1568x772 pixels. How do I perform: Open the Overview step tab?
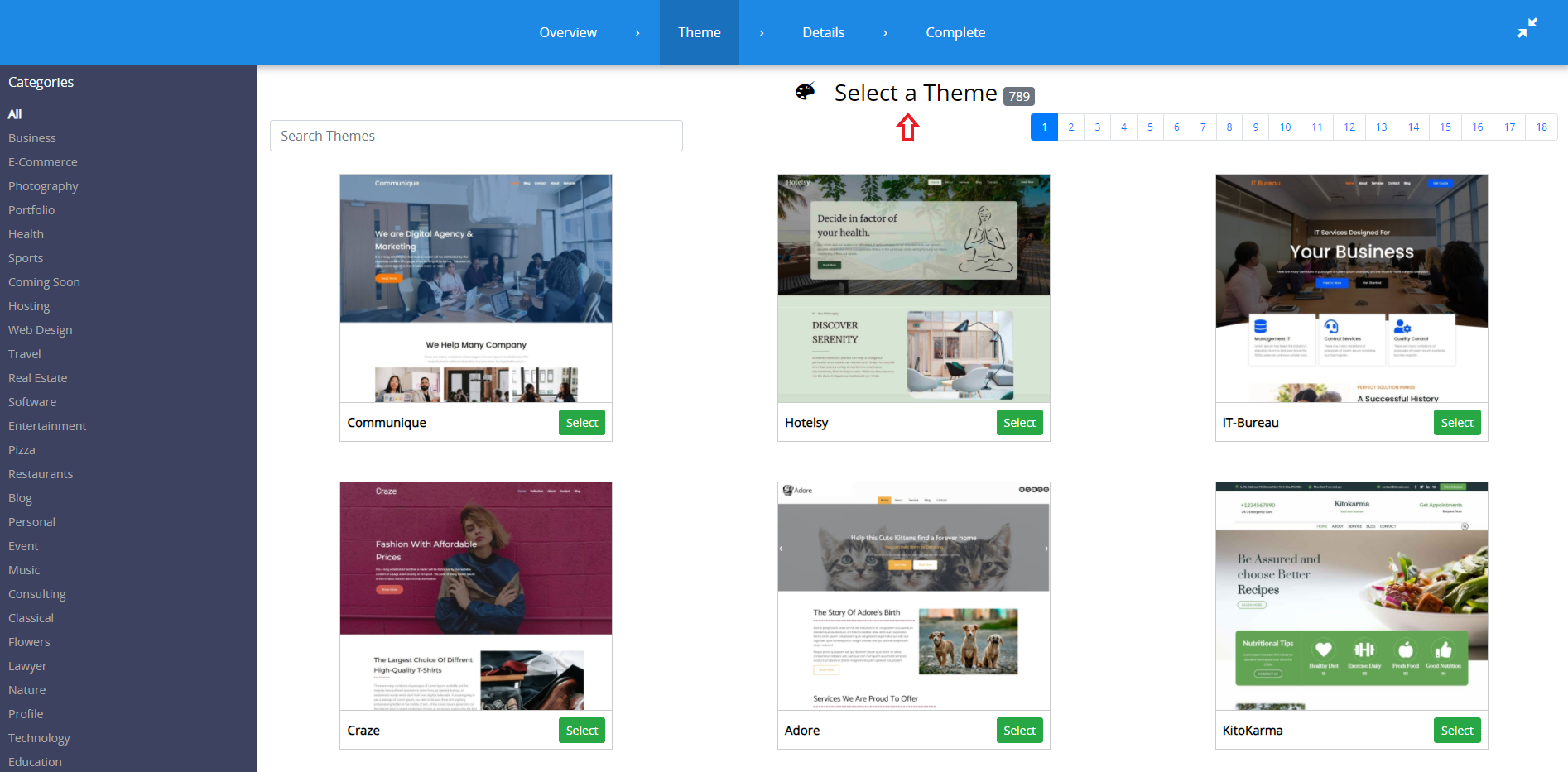pyautogui.click(x=567, y=33)
